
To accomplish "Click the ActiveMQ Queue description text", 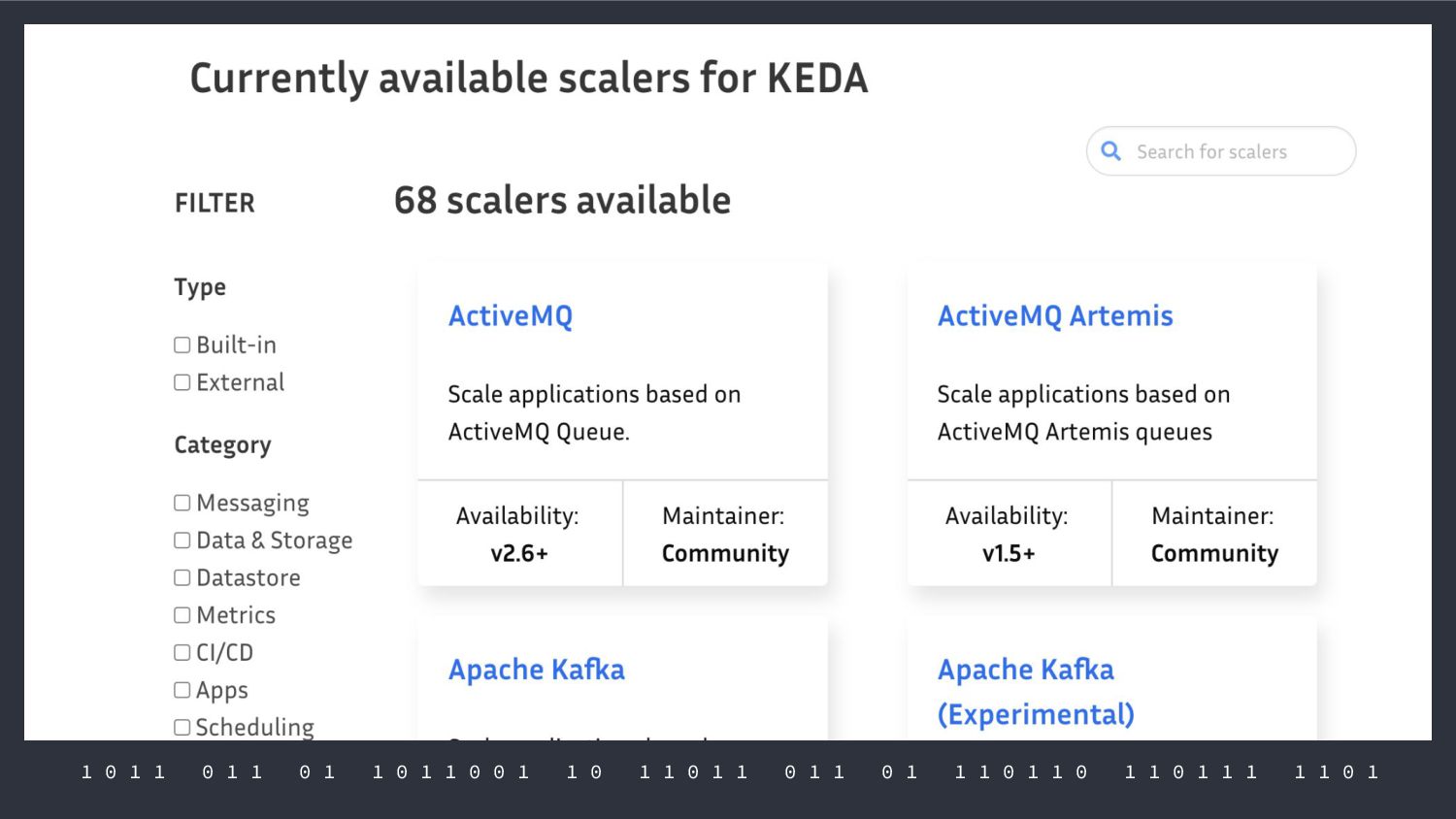I will (x=594, y=412).
